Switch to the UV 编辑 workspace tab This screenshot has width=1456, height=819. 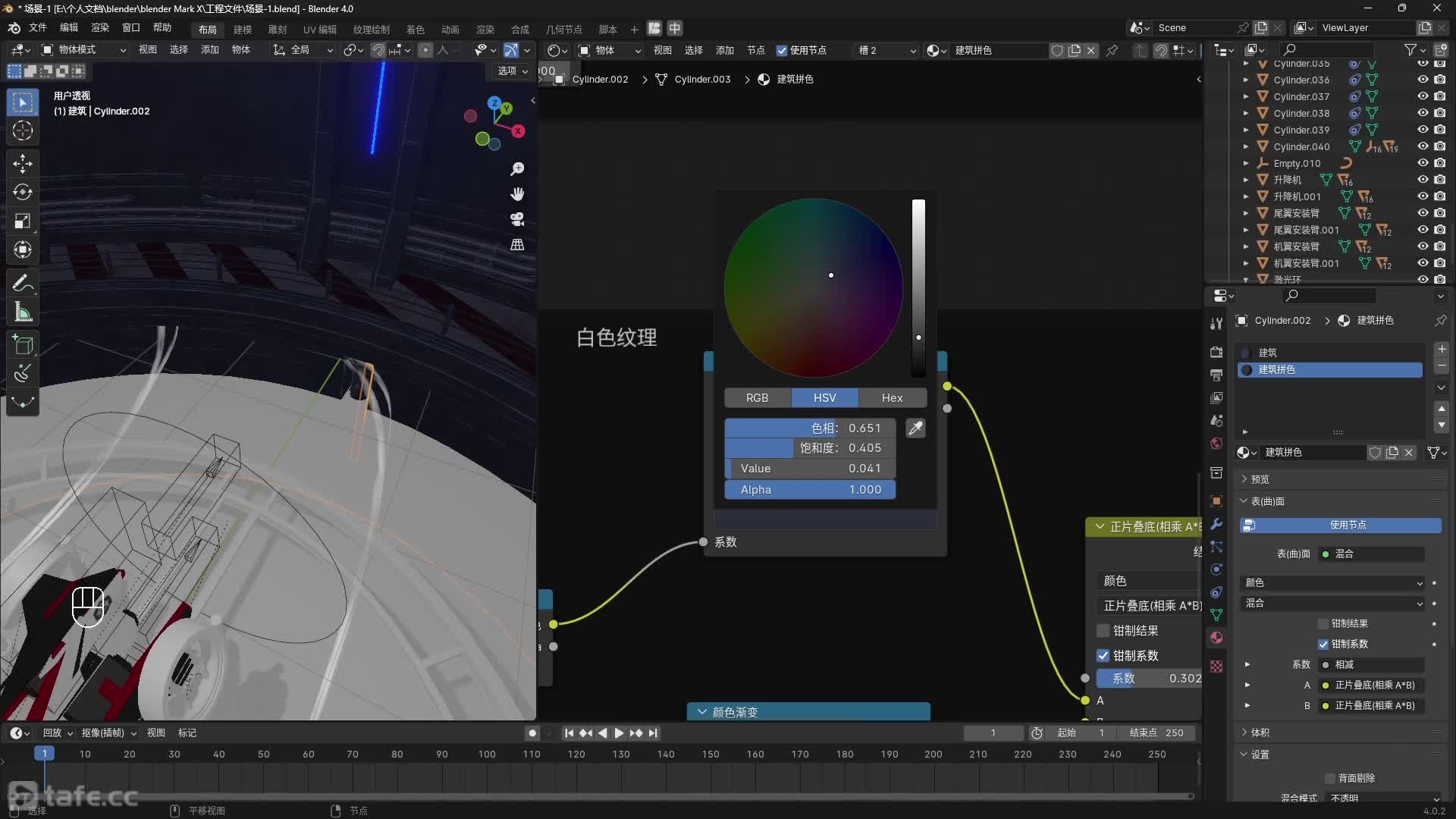click(320, 30)
